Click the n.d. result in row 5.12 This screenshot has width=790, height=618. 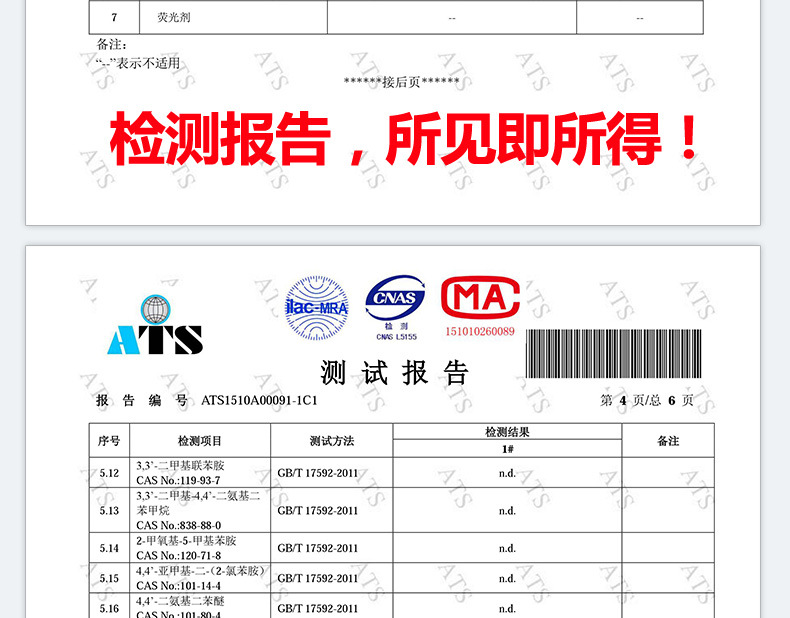pos(507,473)
